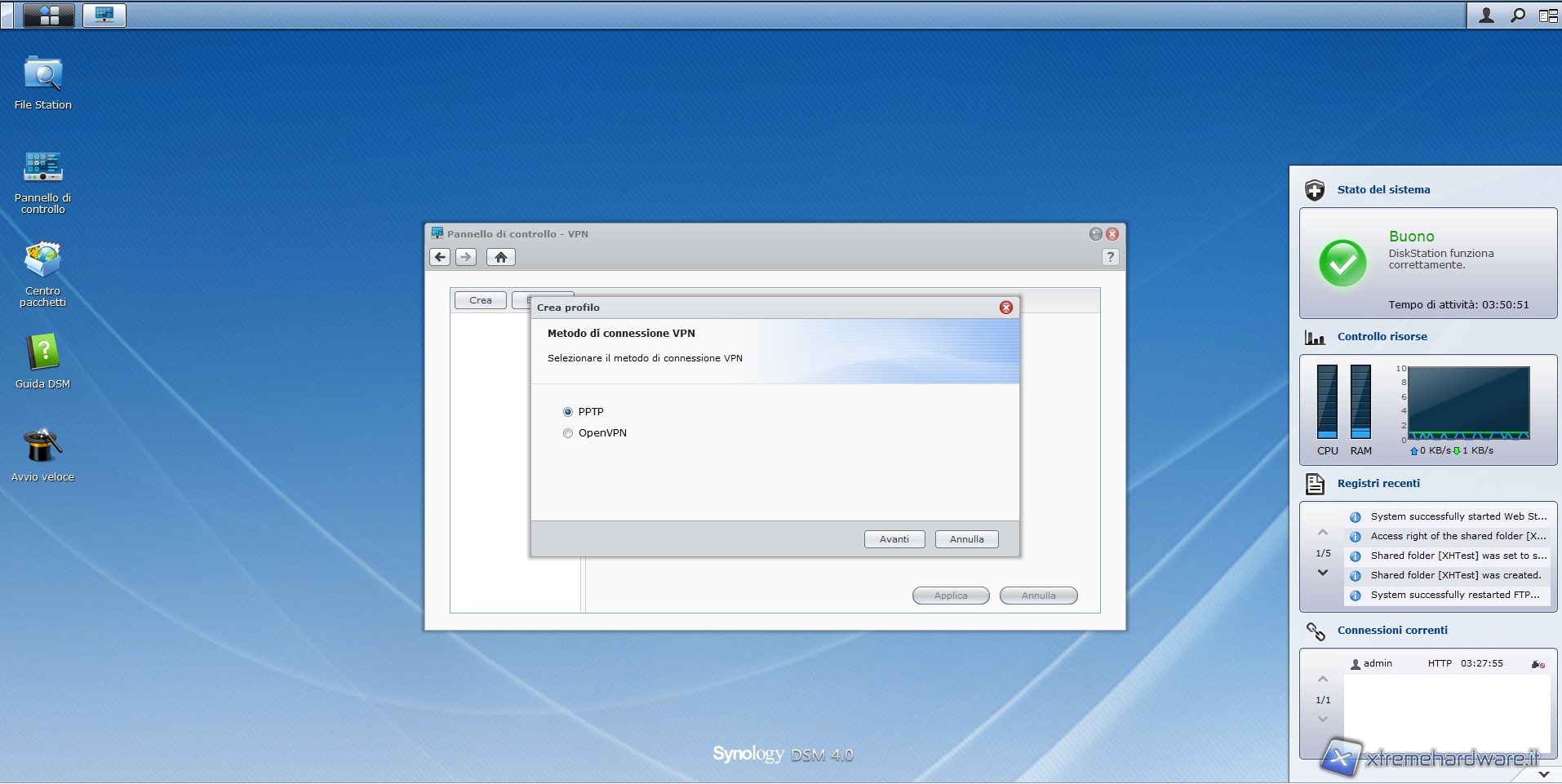Launch Centro pacchetti from desktop
Screen dimensions: 1562x784
click(x=42, y=261)
